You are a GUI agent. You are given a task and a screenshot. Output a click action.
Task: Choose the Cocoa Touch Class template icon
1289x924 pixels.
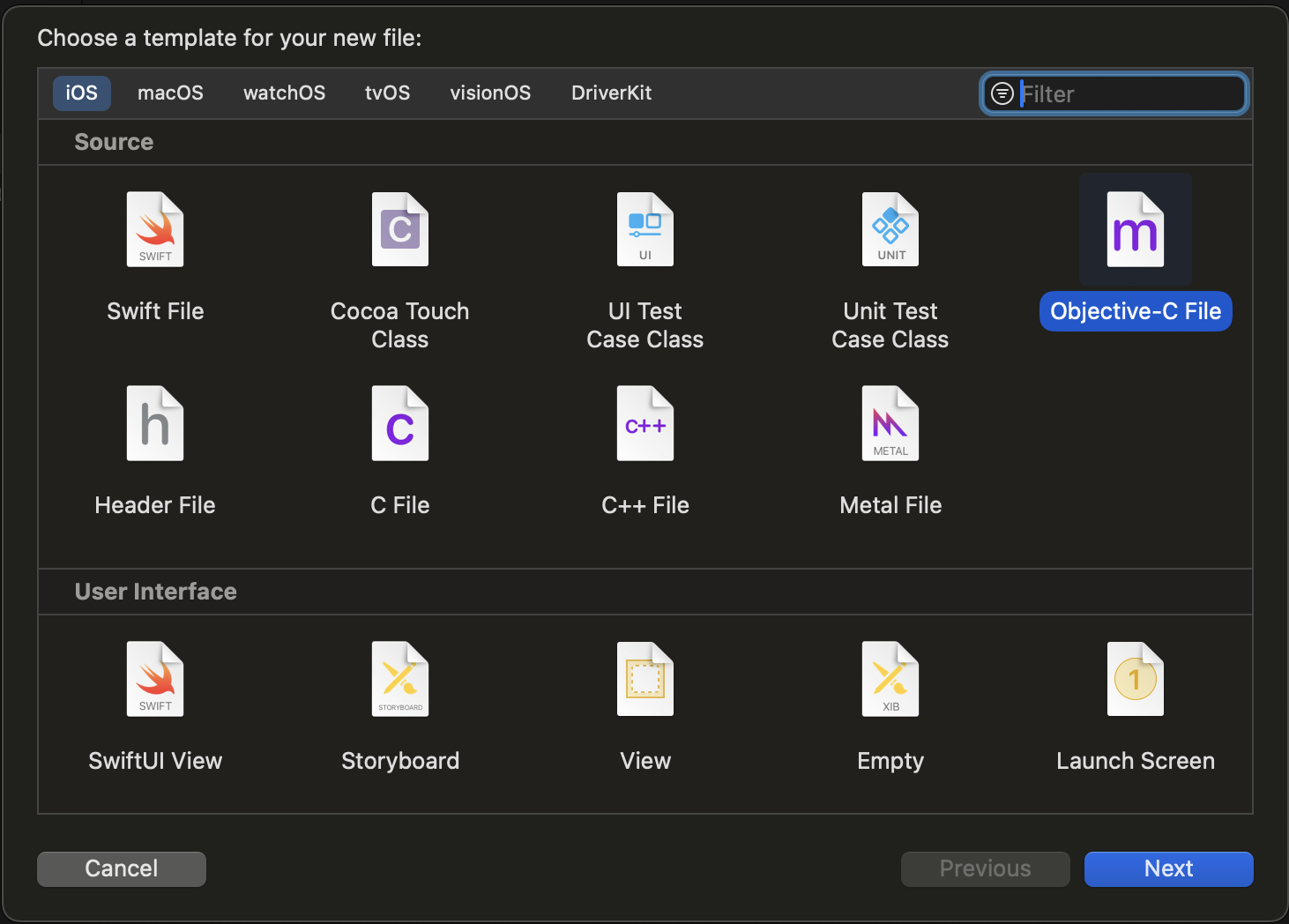(x=400, y=229)
